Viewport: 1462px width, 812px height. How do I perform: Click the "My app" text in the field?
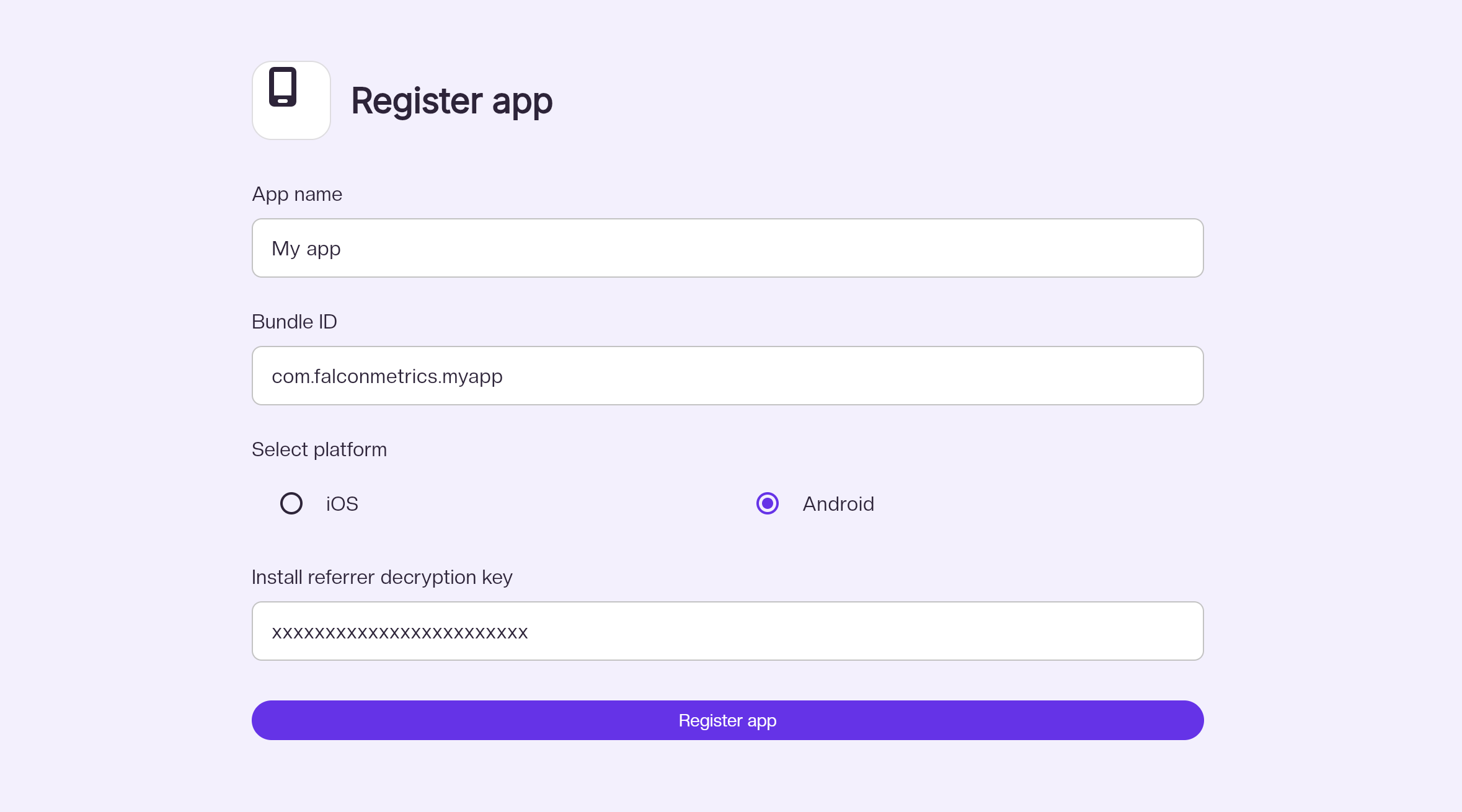point(306,249)
